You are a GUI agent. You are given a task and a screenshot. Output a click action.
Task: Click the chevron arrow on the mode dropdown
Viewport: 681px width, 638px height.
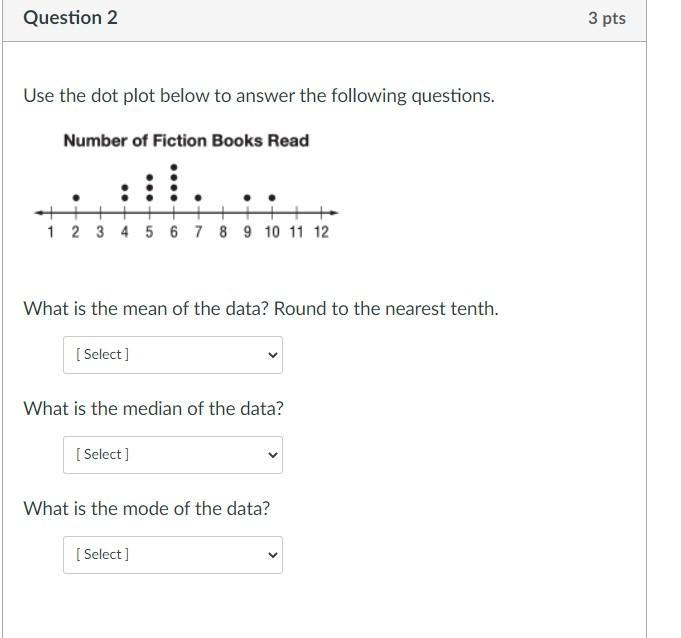pyautogui.click(x=273, y=555)
